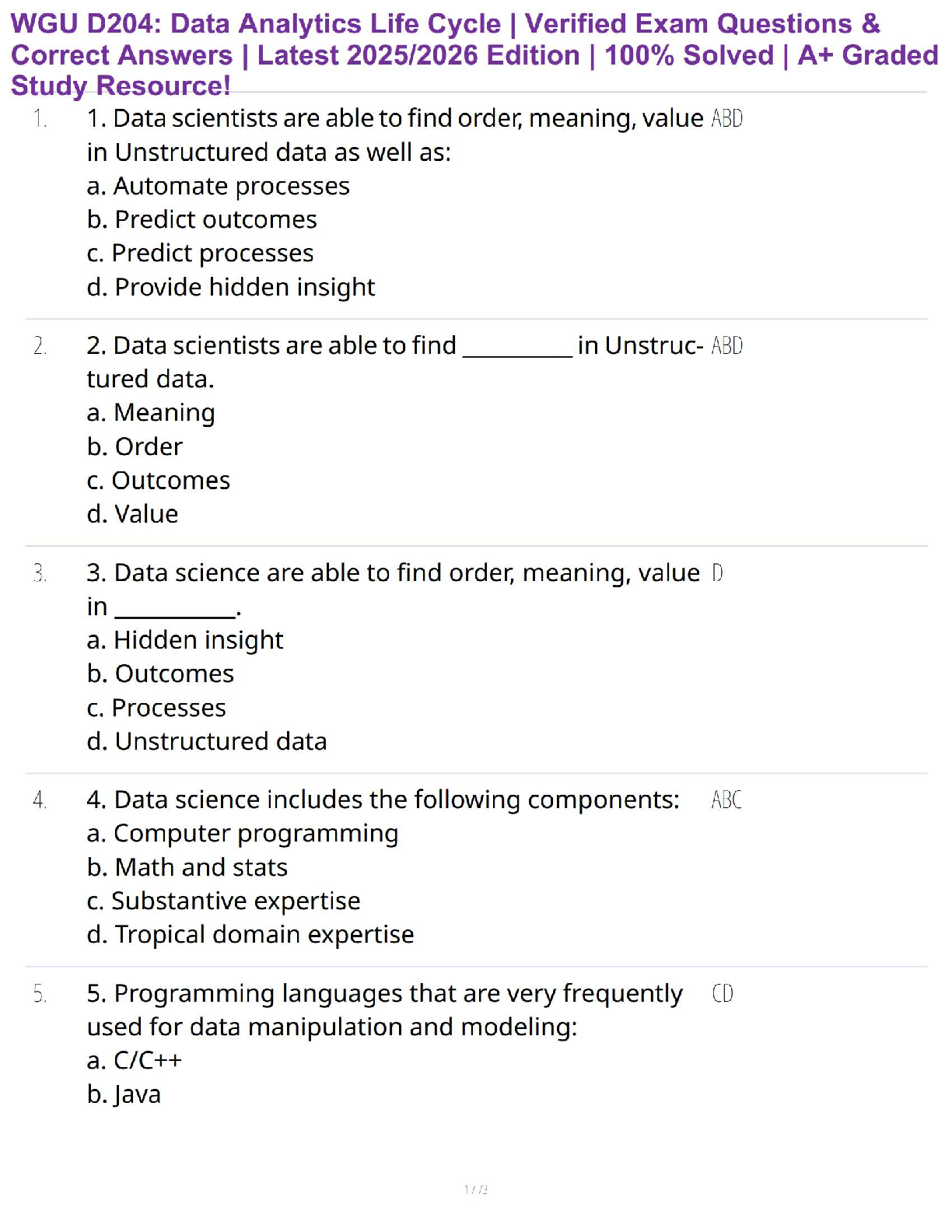Viewport: 952px width, 1232px height.
Task: Click 'd. Unstructured data' answer option
Action: click(207, 742)
